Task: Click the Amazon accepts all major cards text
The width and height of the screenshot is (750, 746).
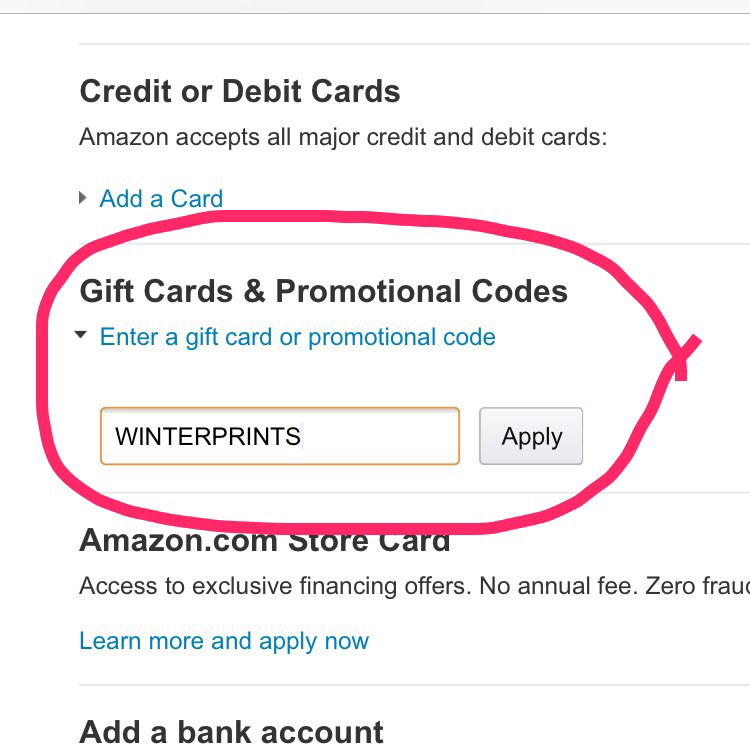Action: click(x=343, y=136)
